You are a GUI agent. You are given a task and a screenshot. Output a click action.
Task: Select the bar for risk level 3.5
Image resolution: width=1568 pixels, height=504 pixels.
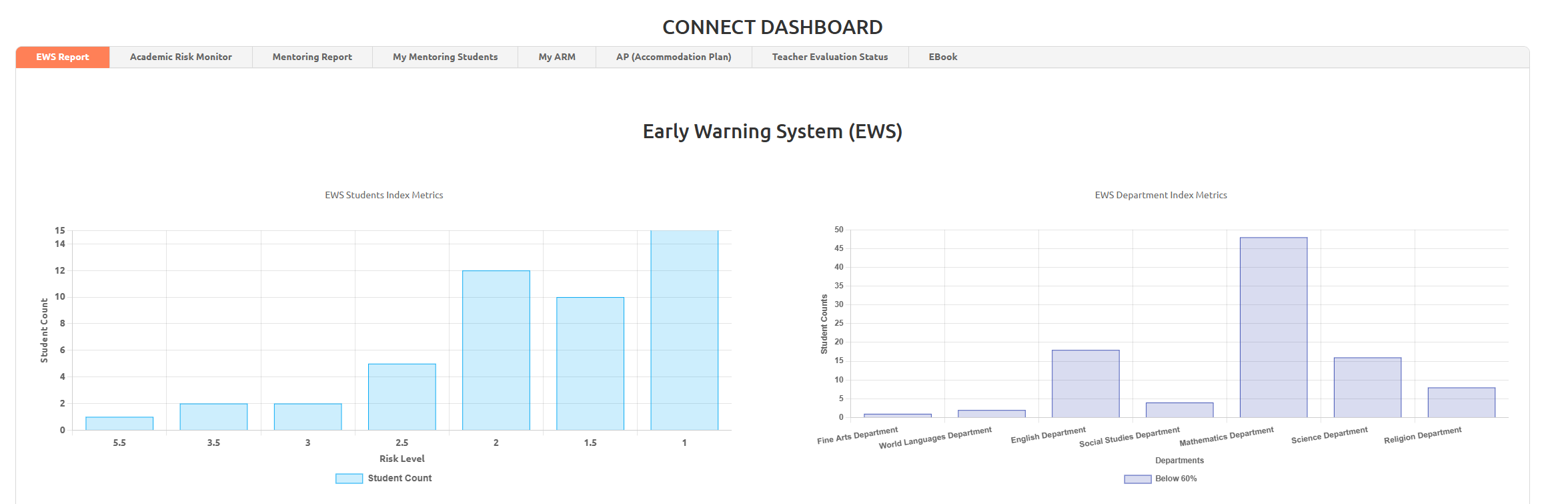click(213, 417)
